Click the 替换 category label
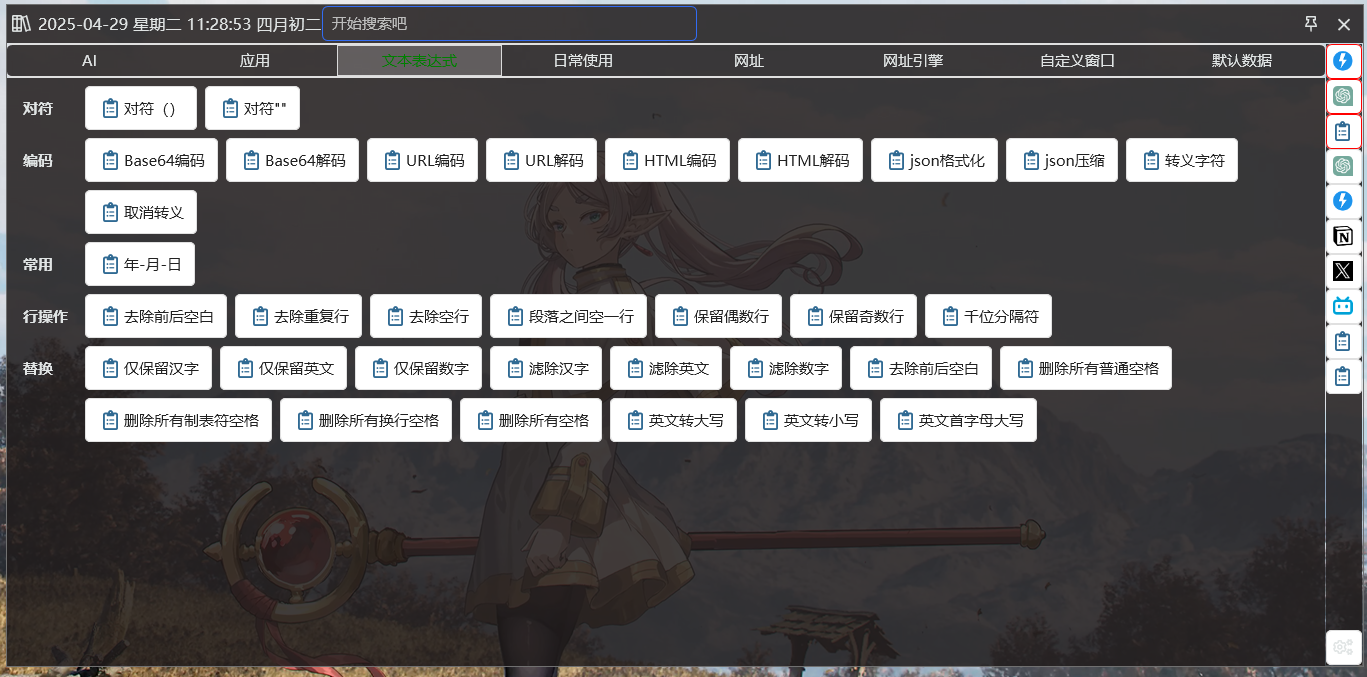 click(38, 368)
